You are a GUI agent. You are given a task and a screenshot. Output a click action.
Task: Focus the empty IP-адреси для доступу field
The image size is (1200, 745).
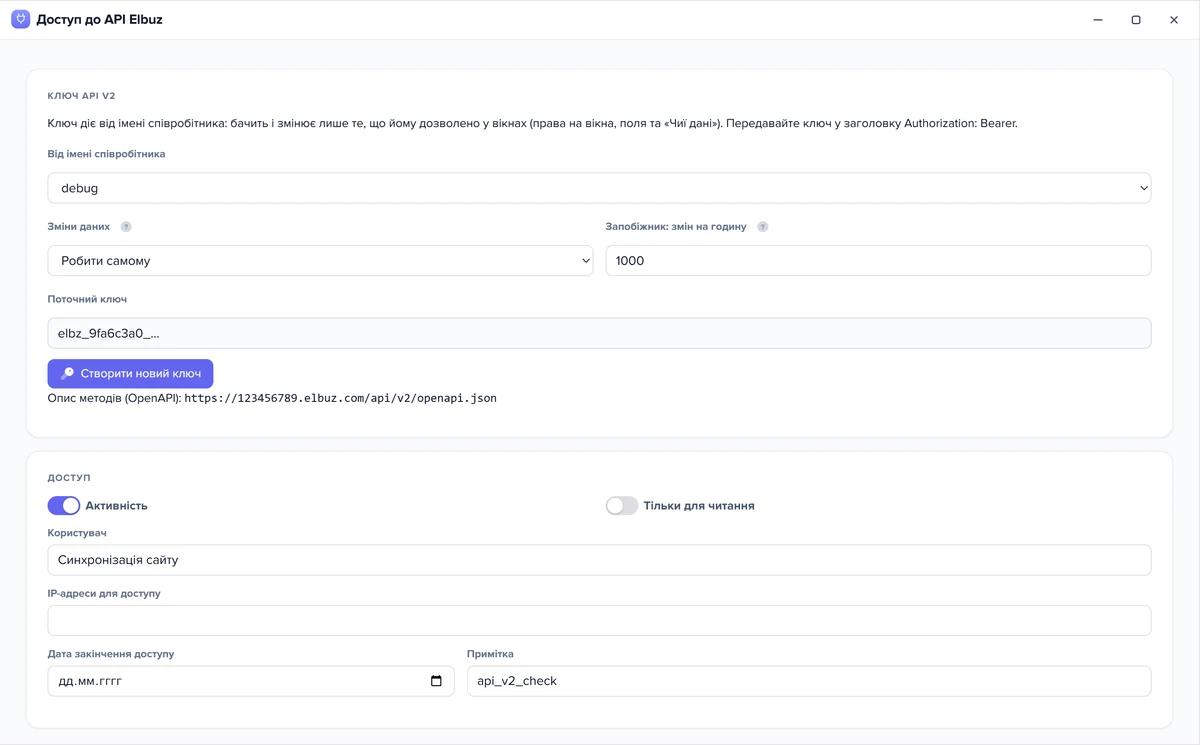pyautogui.click(x=599, y=620)
